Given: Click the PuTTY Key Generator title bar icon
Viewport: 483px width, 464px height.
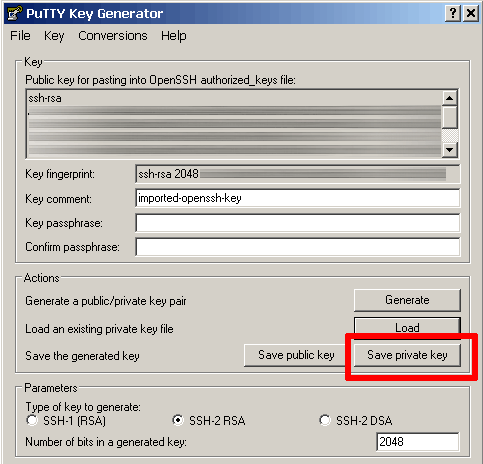Looking at the screenshot, I should click(x=14, y=13).
